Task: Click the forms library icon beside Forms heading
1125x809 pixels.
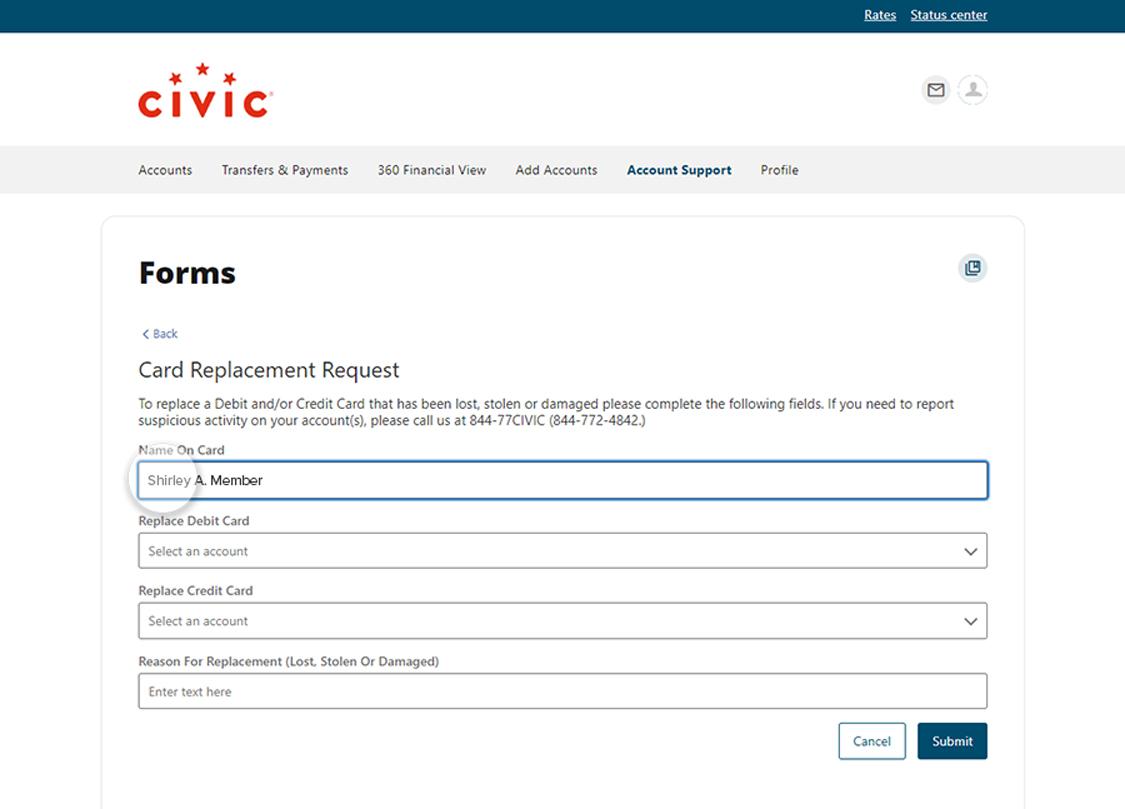Action: pos(972,268)
